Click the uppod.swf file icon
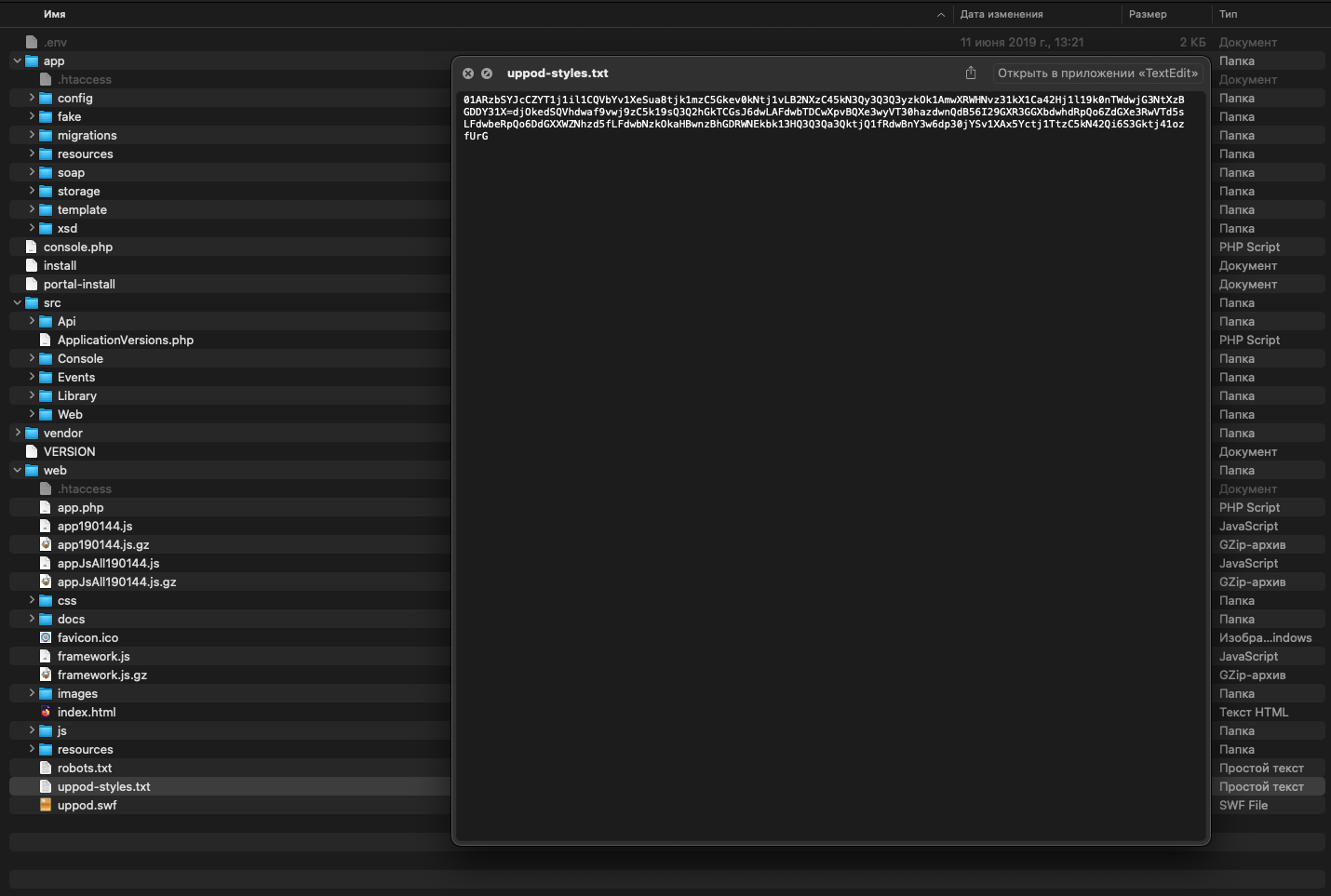Screen dimensions: 1331x896 coord(46,805)
